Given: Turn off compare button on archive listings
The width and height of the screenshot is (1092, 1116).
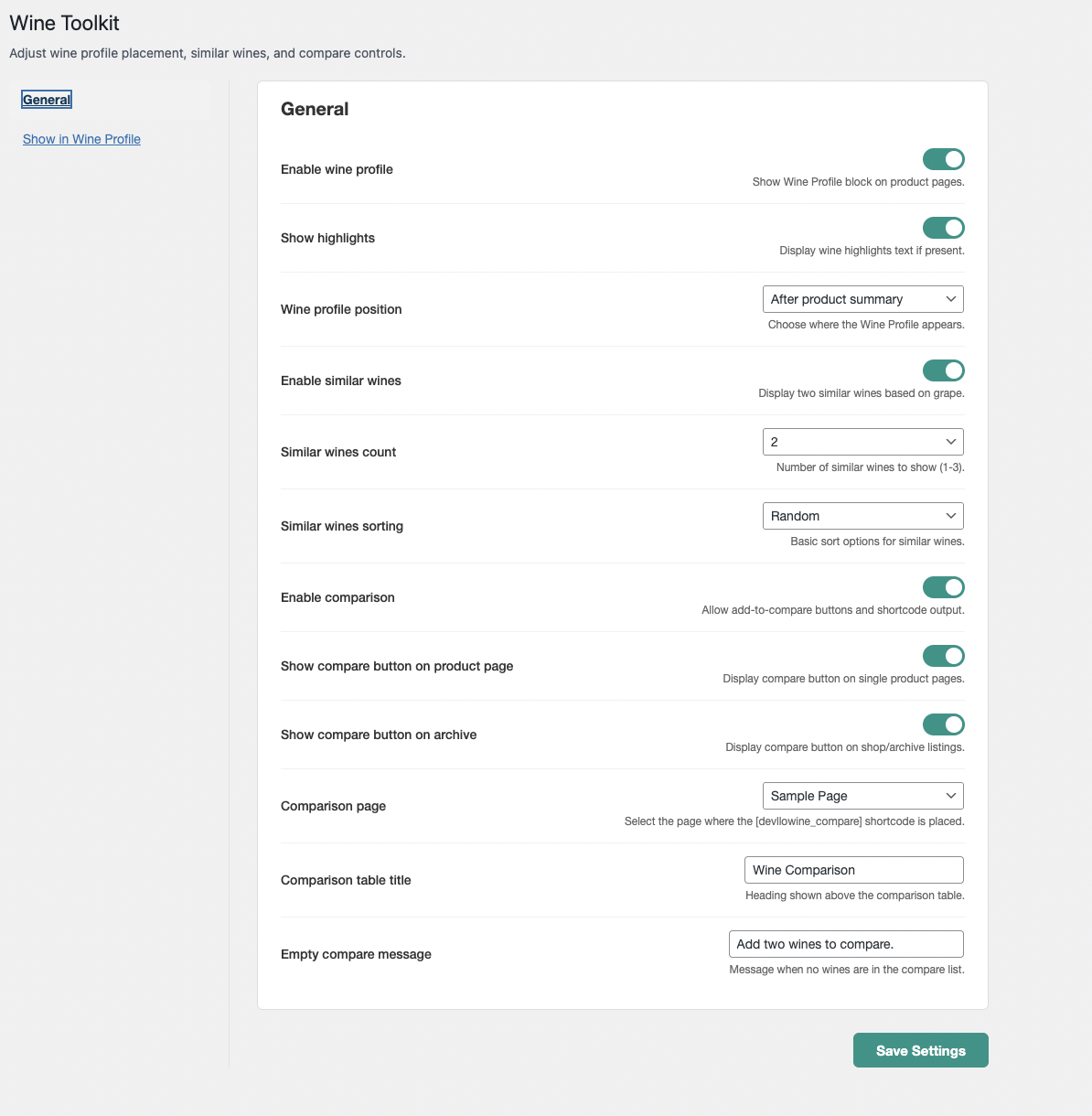Looking at the screenshot, I should coord(943,724).
